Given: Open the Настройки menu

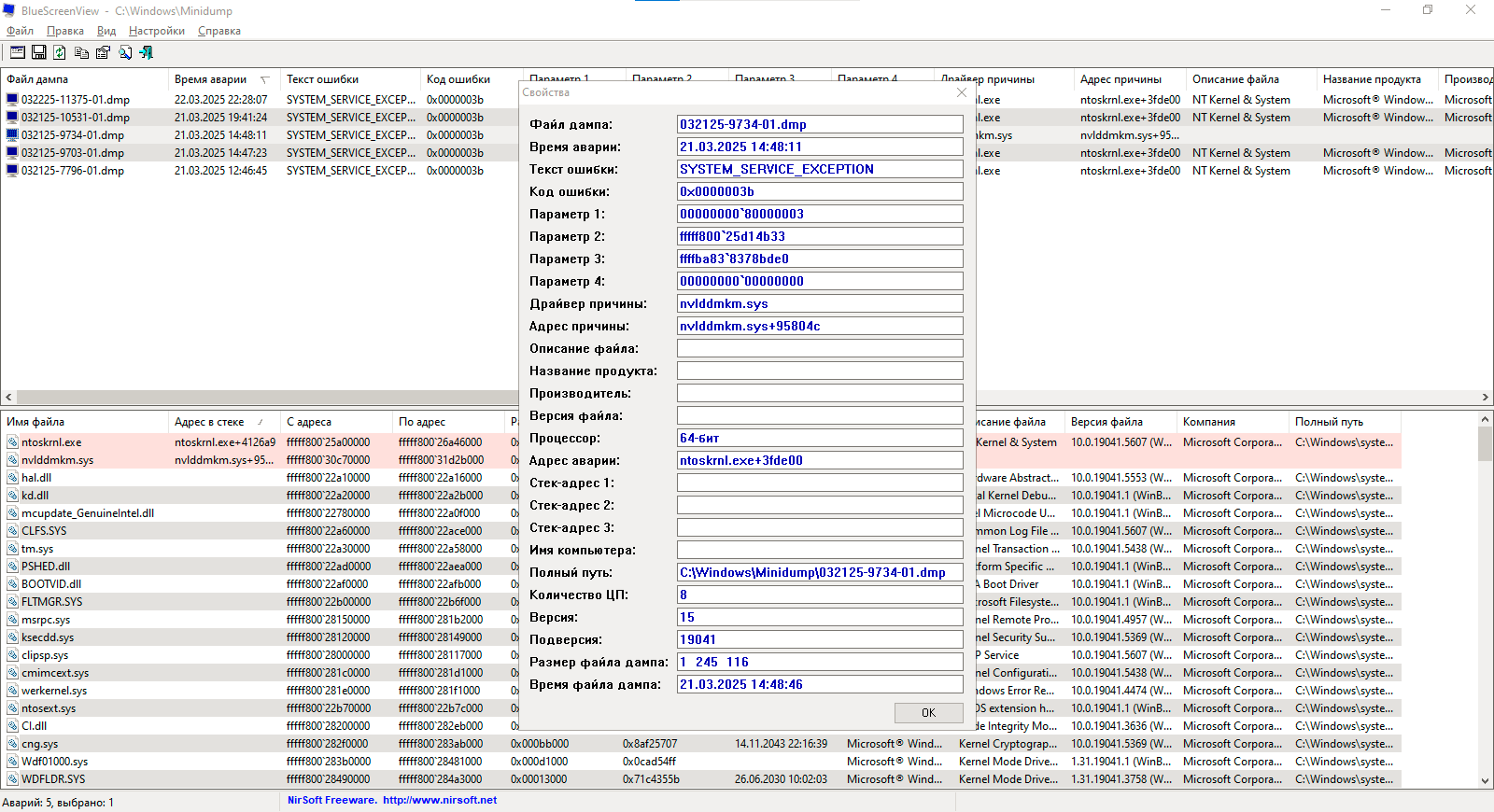Looking at the screenshot, I should pyautogui.click(x=156, y=31).
